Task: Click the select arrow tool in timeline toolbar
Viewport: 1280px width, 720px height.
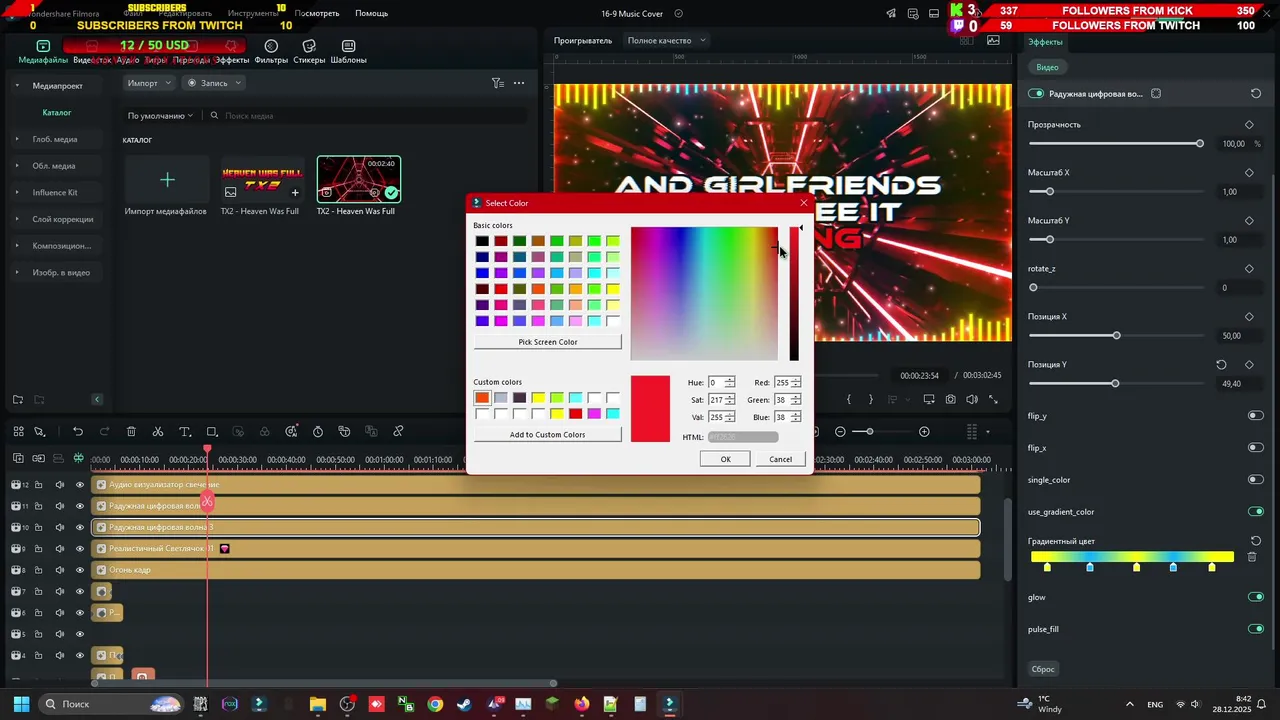Action: [x=40, y=432]
